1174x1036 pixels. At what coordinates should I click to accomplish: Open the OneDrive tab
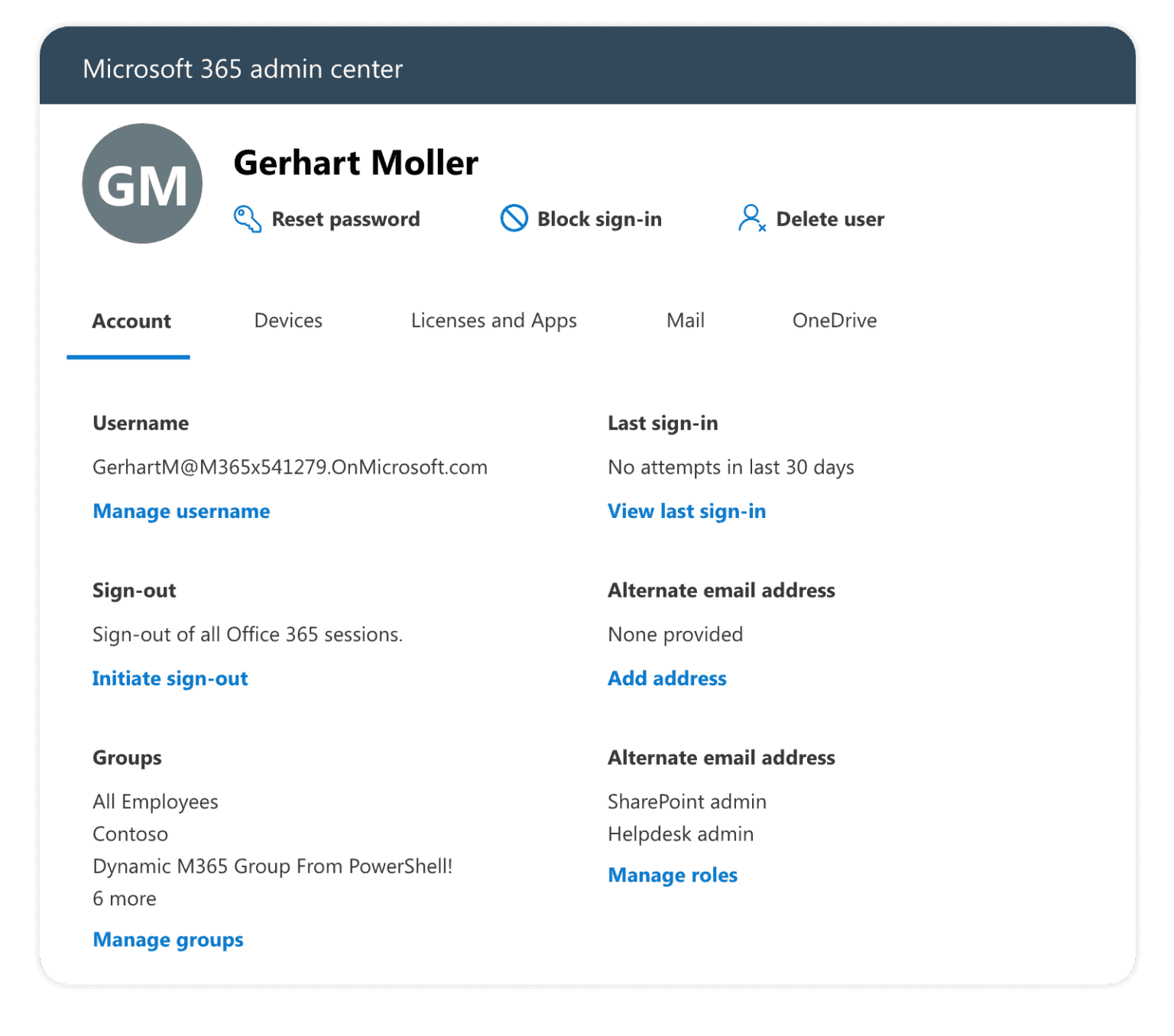835,320
